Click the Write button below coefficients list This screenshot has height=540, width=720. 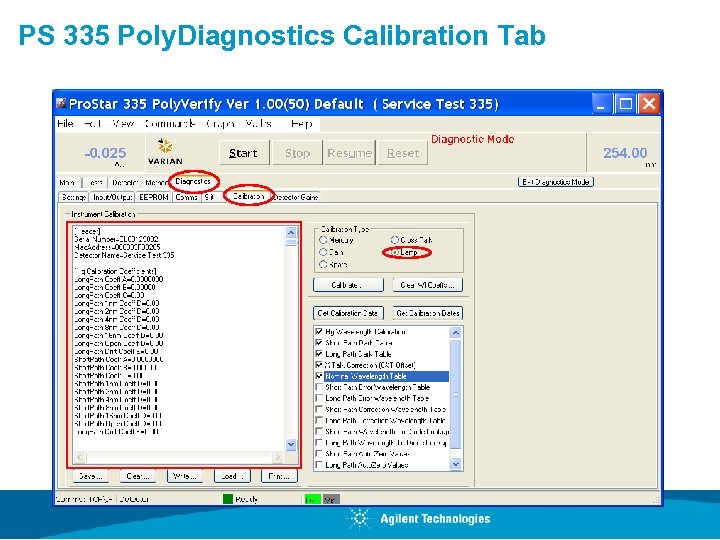pyautogui.click(x=185, y=476)
